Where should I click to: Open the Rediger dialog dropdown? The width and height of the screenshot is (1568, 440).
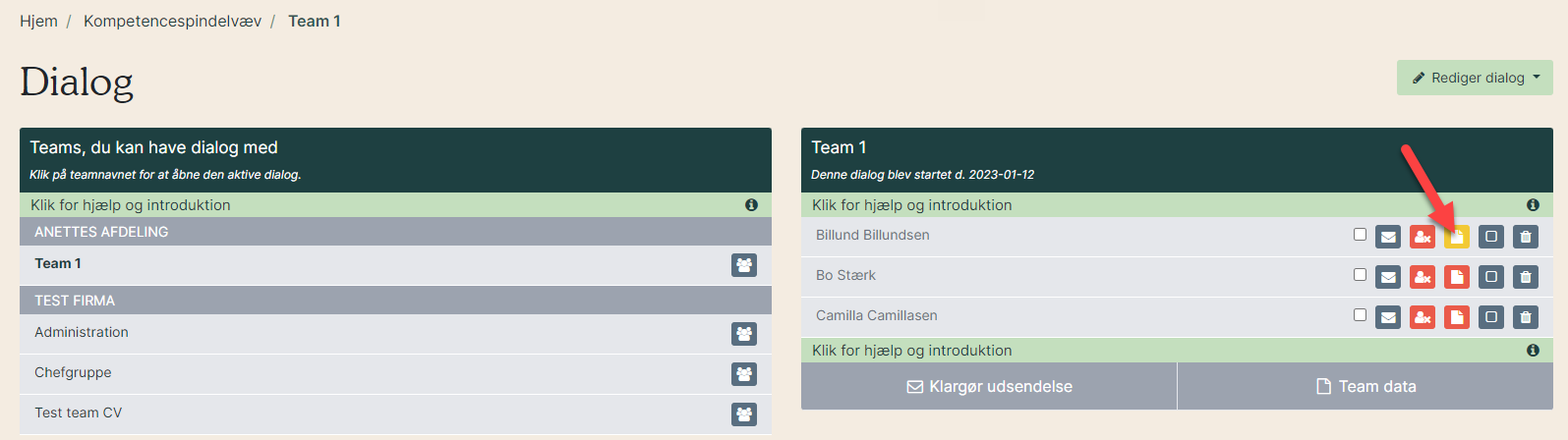coord(1475,78)
